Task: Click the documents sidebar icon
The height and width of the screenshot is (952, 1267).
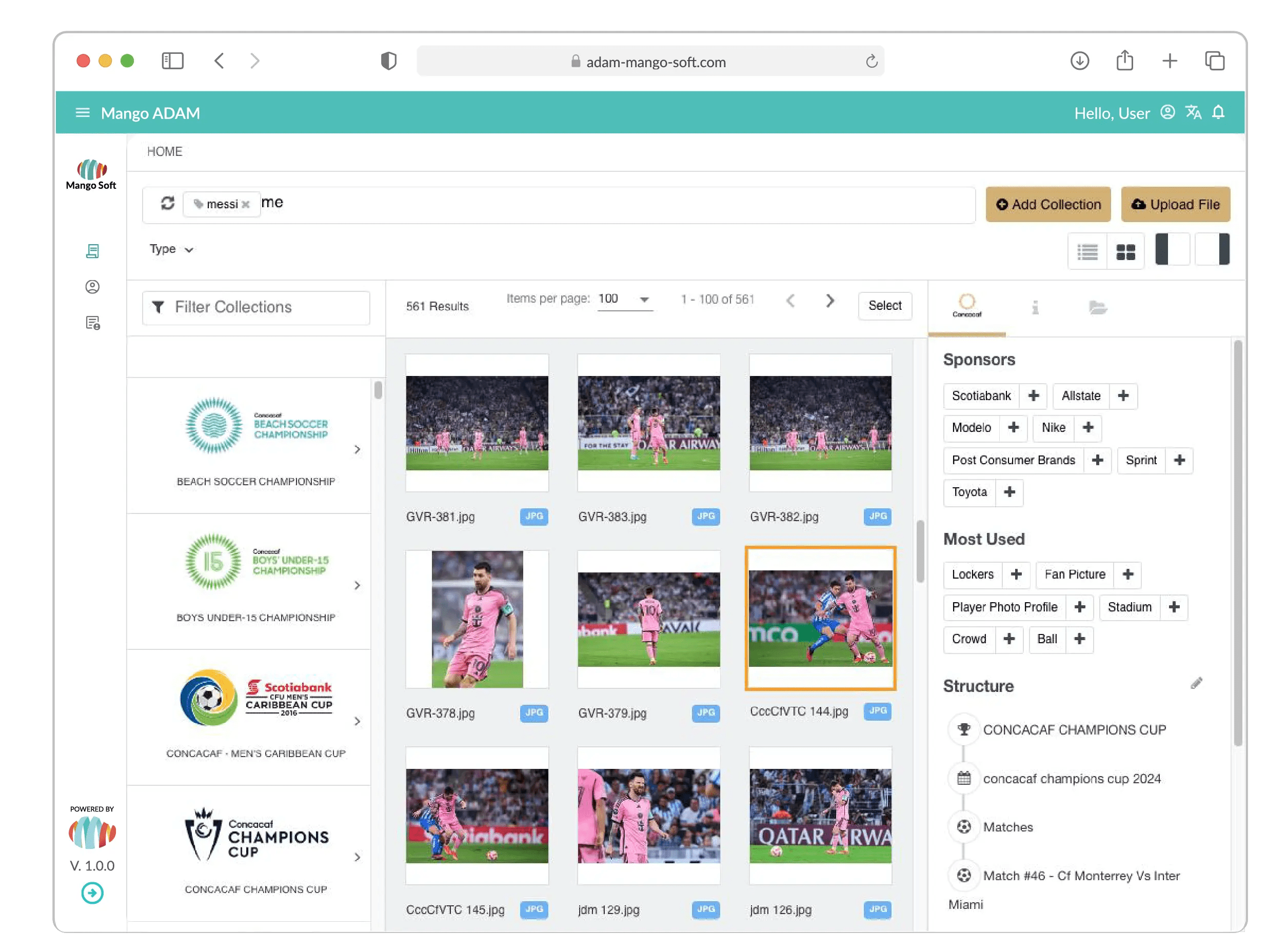Action: 92,251
